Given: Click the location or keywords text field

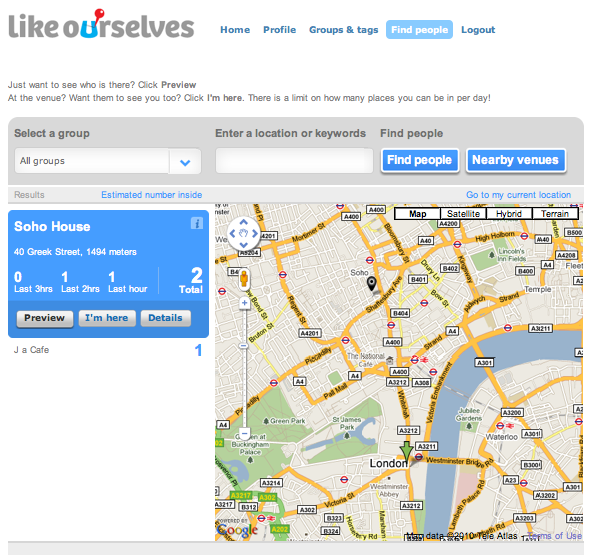Looking at the screenshot, I should 295,161.
